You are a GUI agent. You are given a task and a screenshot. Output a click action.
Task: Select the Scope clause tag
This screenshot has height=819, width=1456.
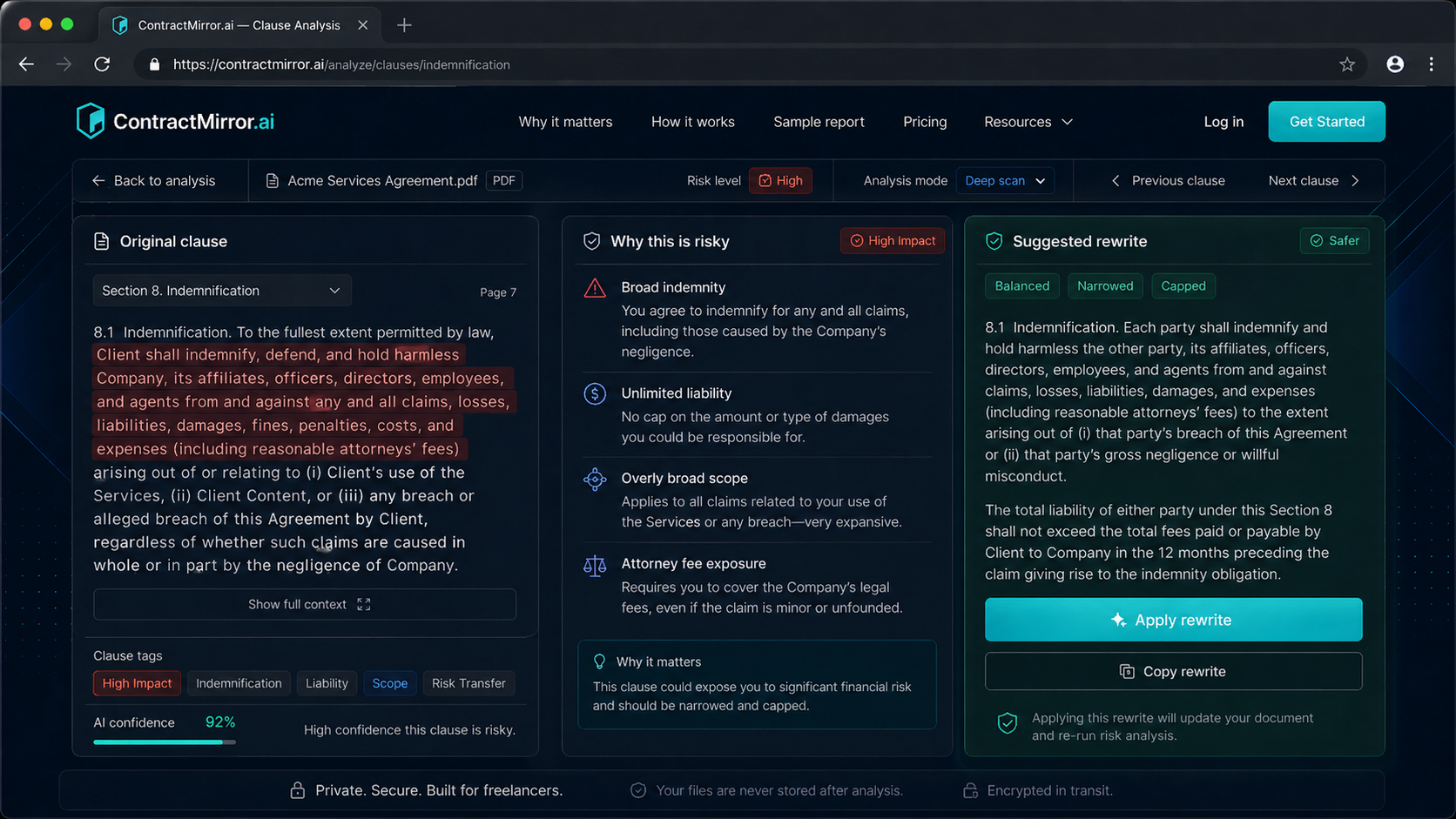point(390,683)
